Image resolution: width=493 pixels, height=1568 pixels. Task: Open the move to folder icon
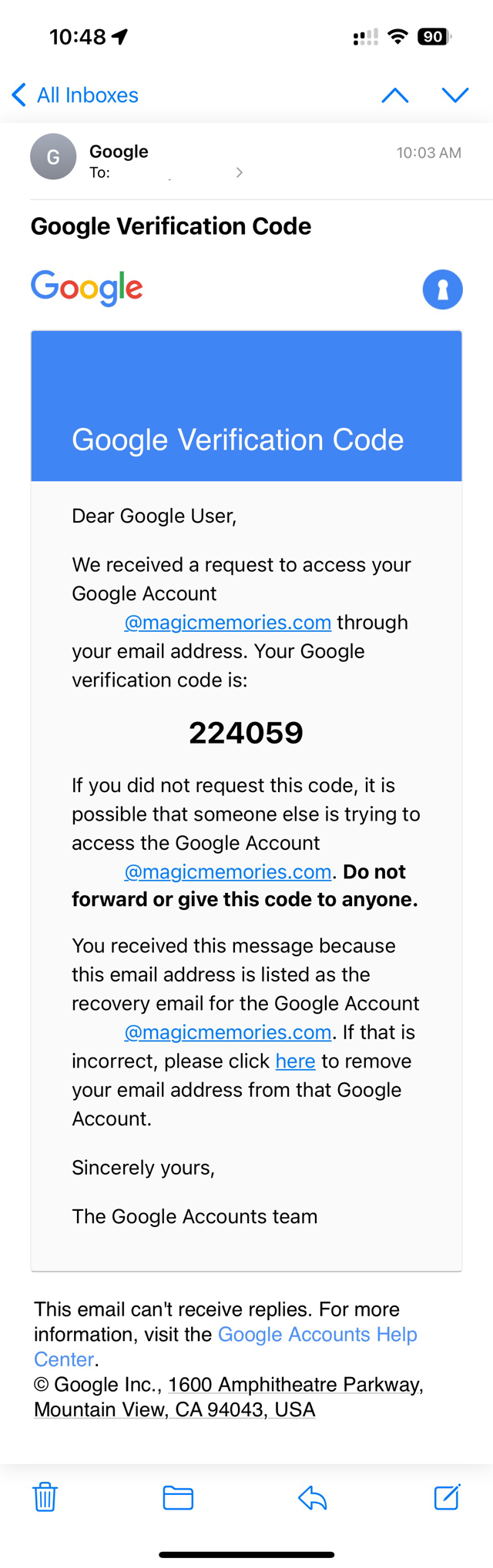(x=178, y=1497)
